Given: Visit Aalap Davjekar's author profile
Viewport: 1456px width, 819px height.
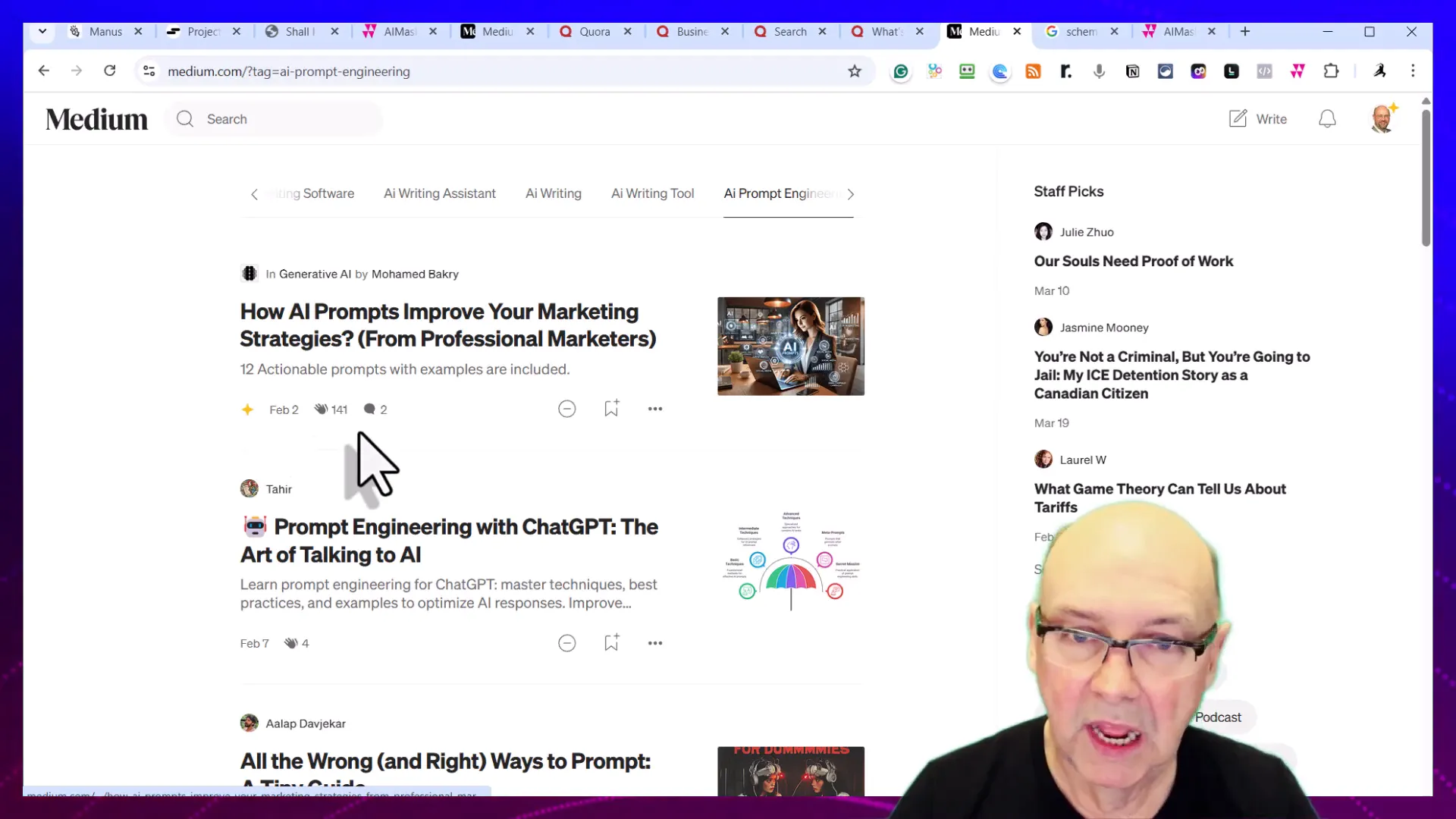Looking at the screenshot, I should [x=306, y=723].
